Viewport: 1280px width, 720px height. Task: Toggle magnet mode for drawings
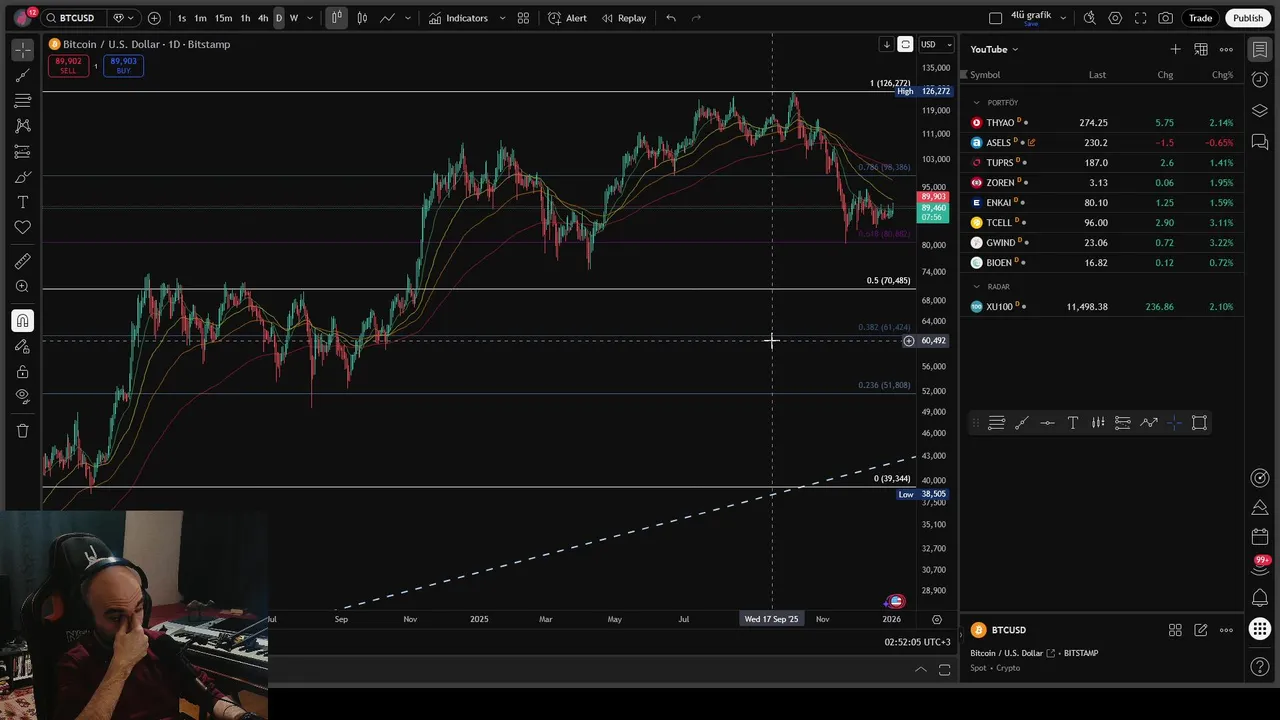22,321
